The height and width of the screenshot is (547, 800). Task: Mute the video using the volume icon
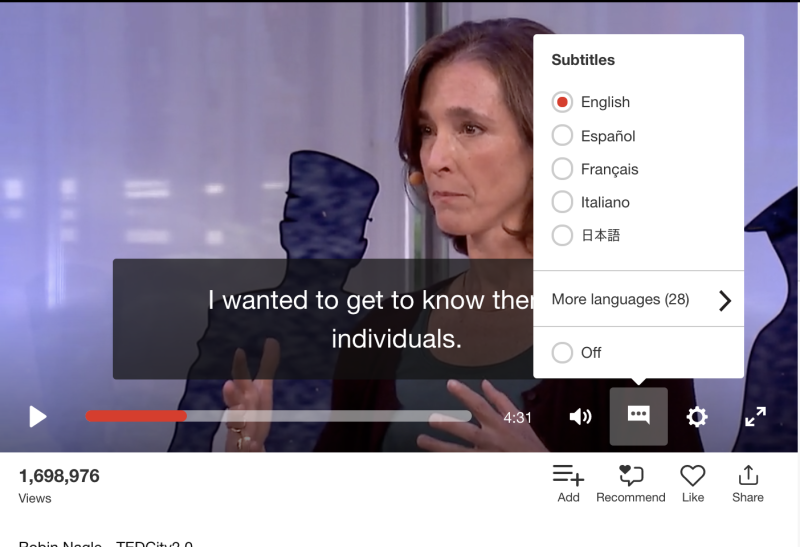(580, 417)
